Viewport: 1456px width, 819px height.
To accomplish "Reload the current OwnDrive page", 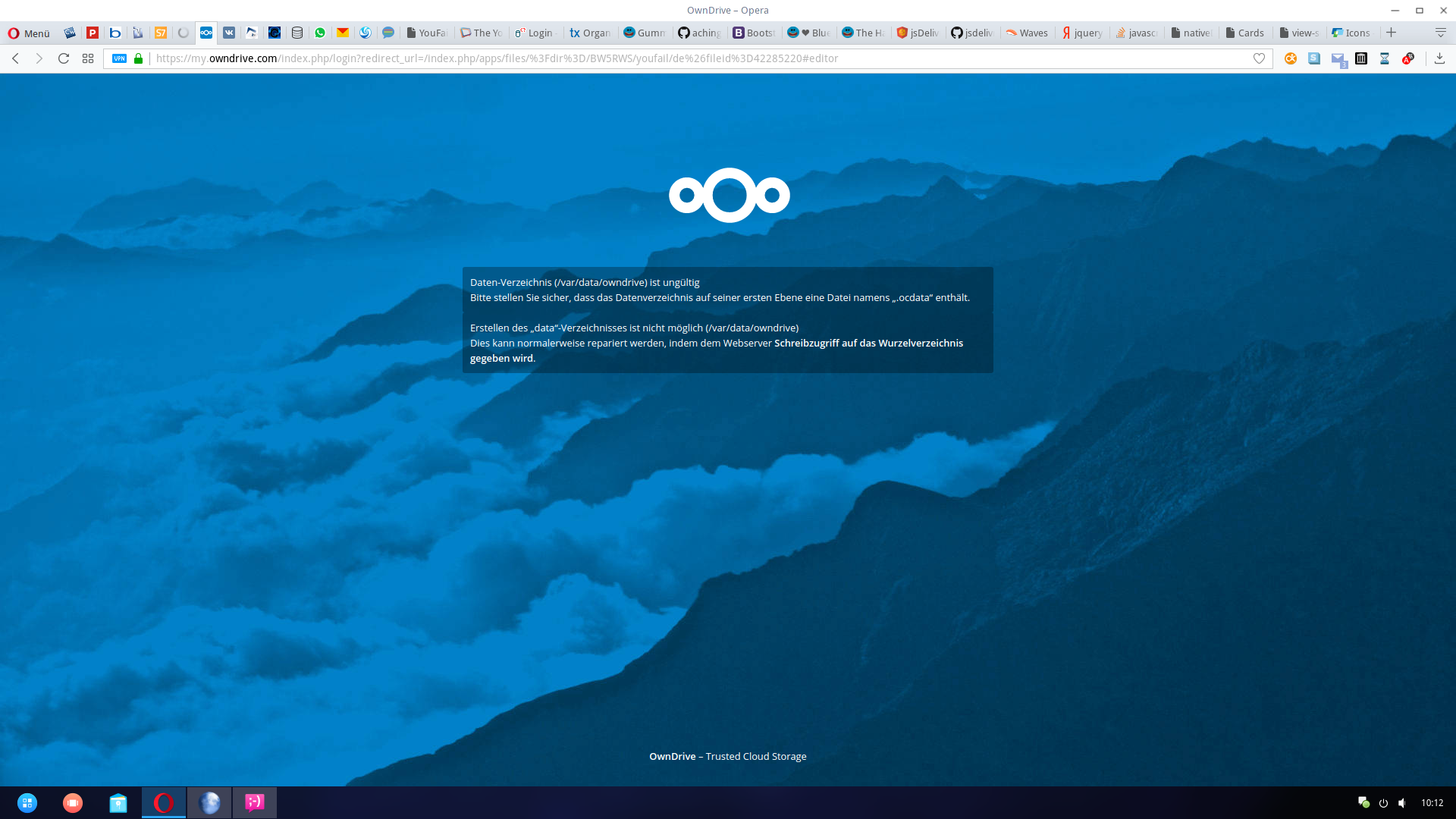I will (64, 58).
